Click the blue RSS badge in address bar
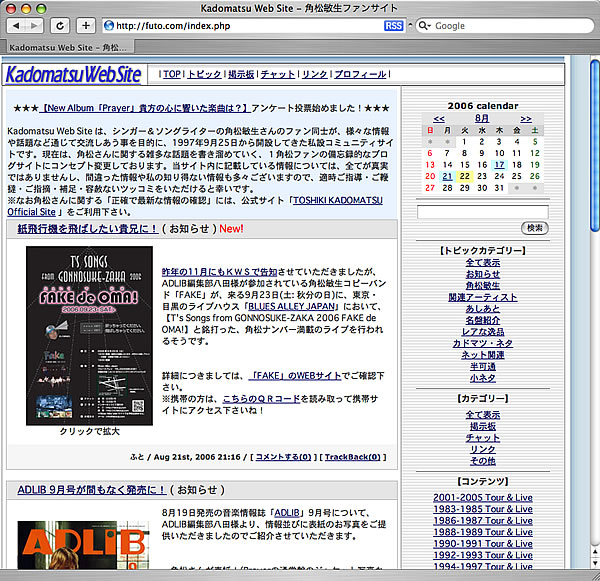 395,25
